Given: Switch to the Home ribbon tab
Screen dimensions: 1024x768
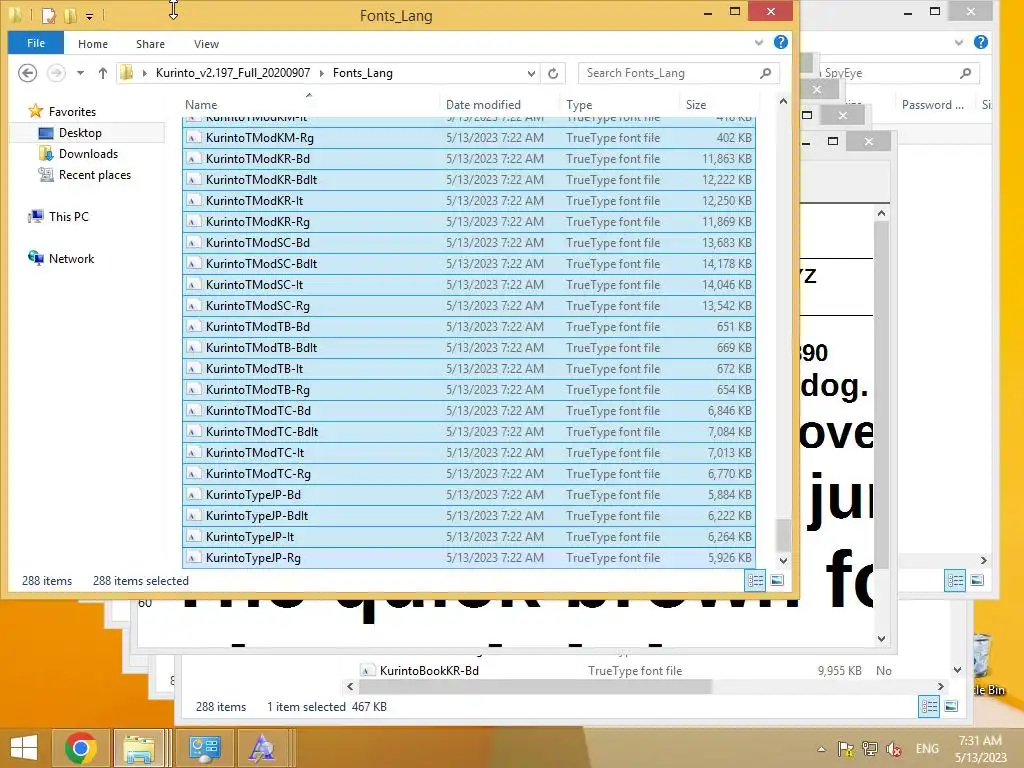Looking at the screenshot, I should click(93, 44).
